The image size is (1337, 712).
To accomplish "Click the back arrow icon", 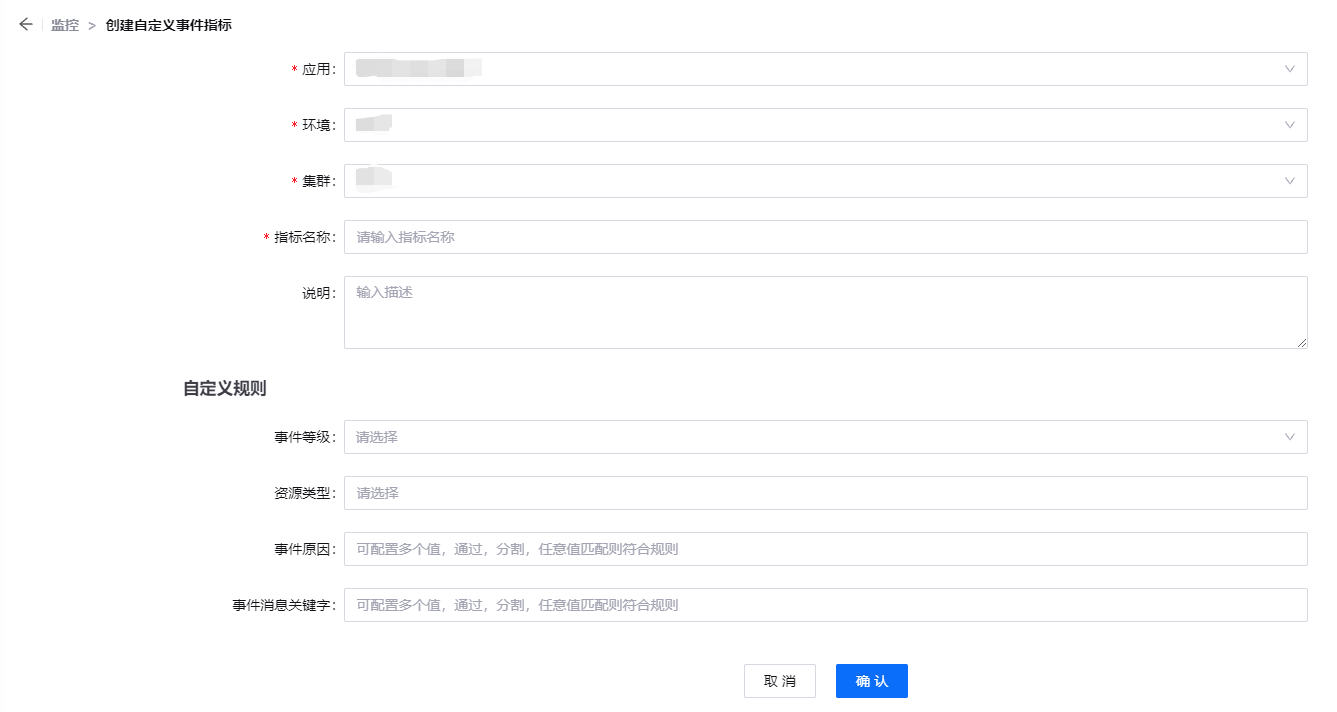I will [x=25, y=24].
